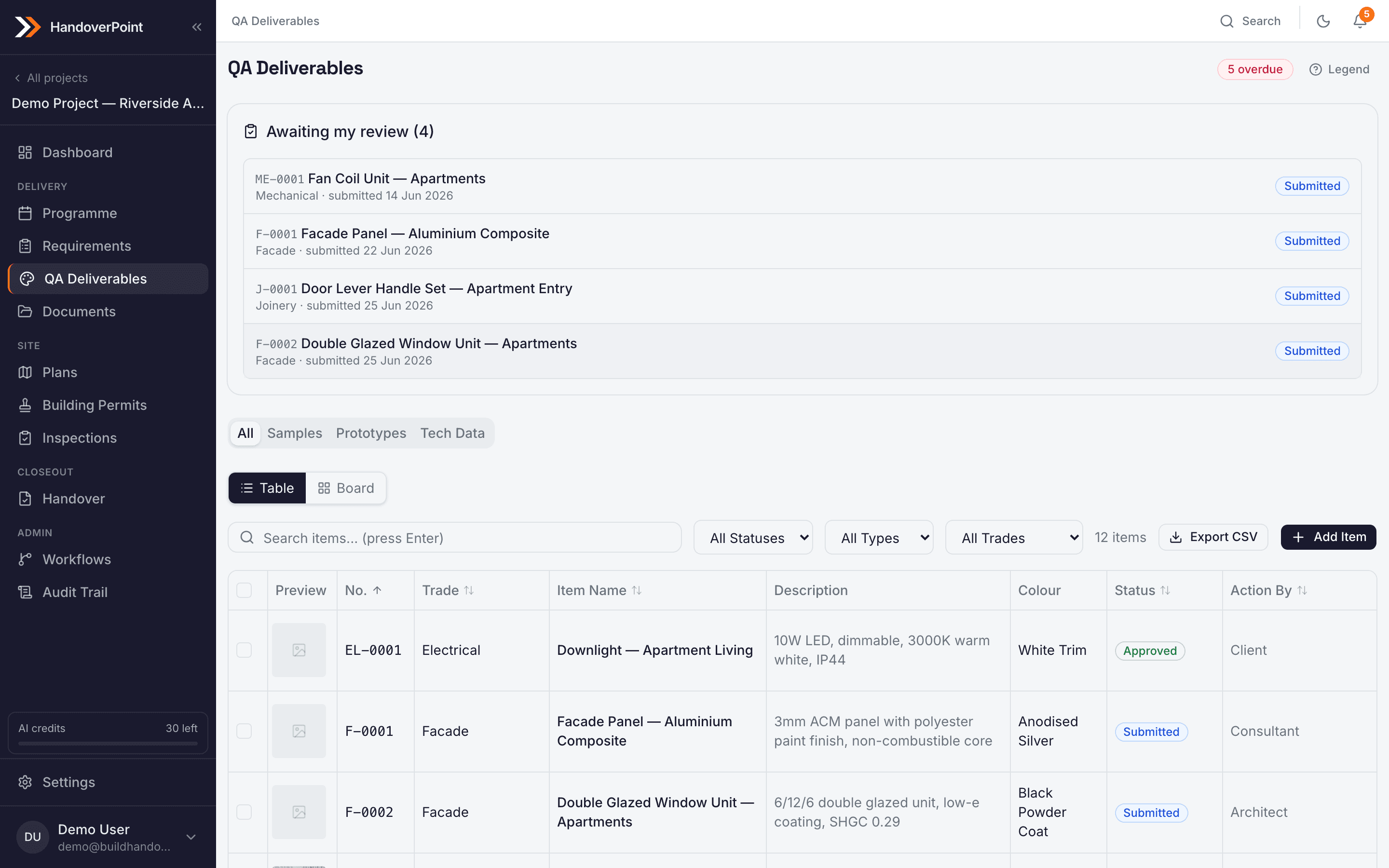The height and width of the screenshot is (868, 1389).
Task: Open Inspections in sidebar
Action: click(x=108, y=437)
